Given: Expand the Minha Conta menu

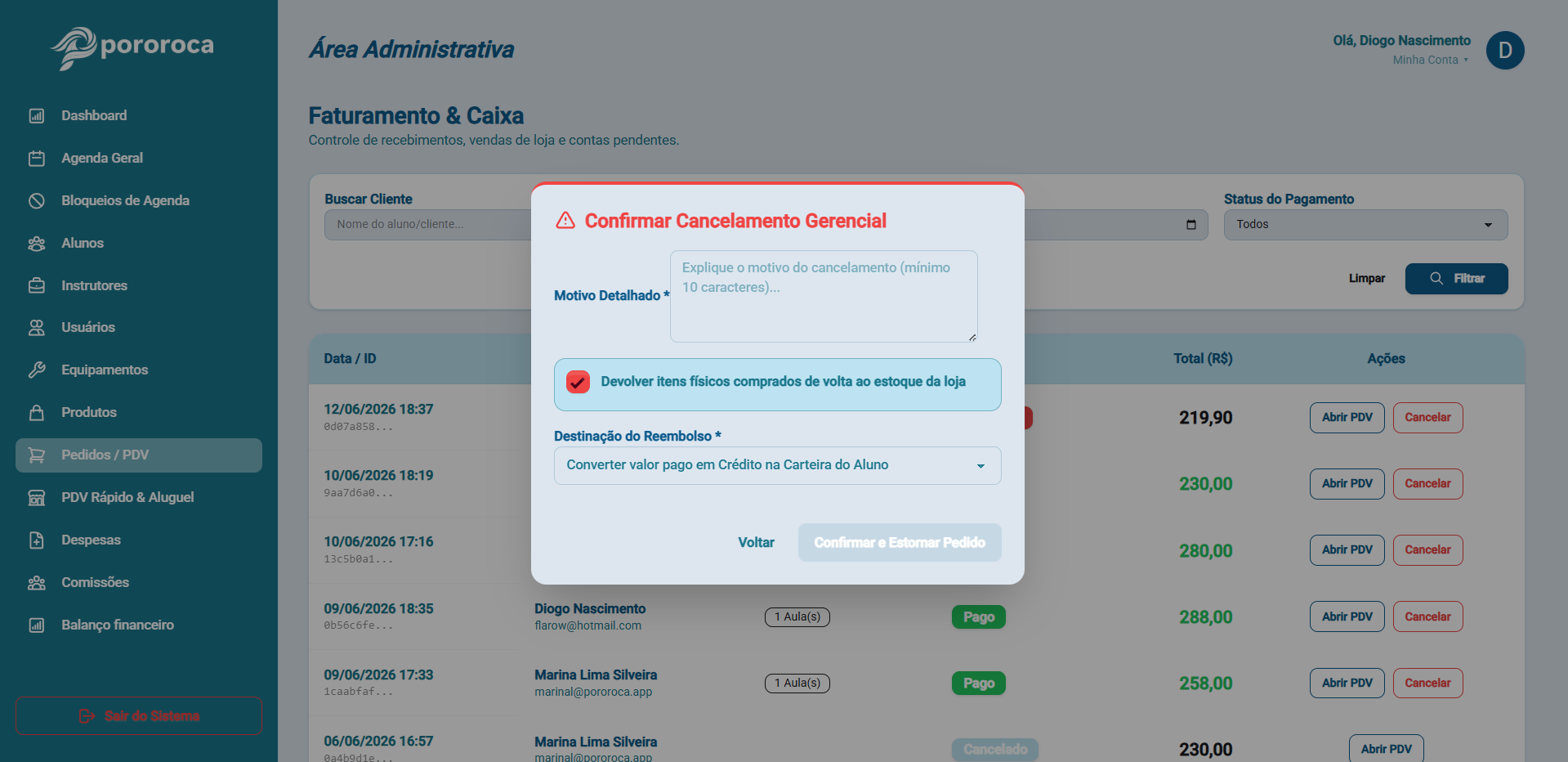Looking at the screenshot, I should (1430, 60).
